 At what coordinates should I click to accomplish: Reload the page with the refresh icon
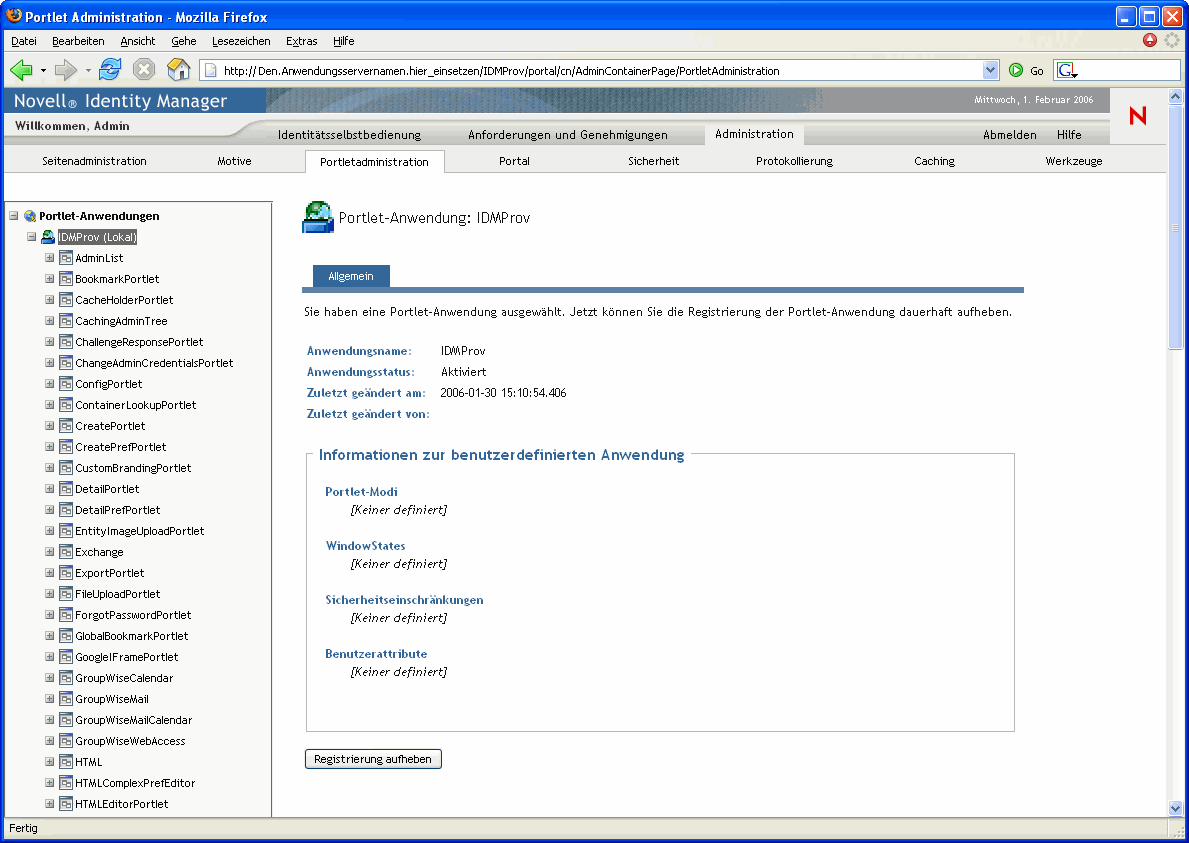110,70
